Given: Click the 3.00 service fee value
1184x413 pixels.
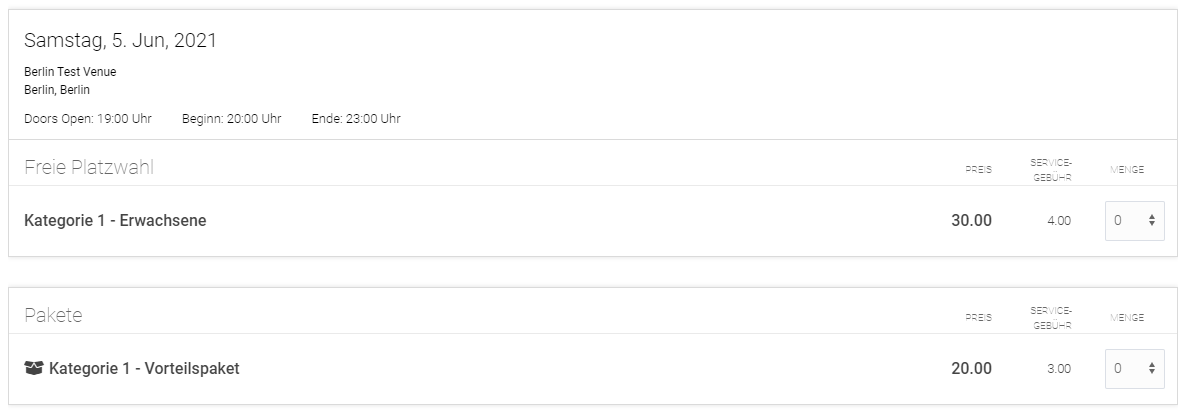Looking at the screenshot, I should [x=1058, y=369].
